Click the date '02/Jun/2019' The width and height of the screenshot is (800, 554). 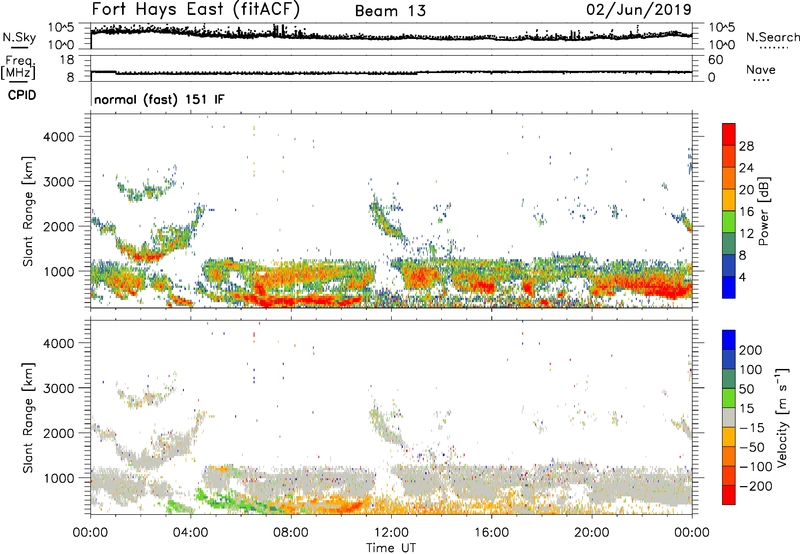click(639, 10)
